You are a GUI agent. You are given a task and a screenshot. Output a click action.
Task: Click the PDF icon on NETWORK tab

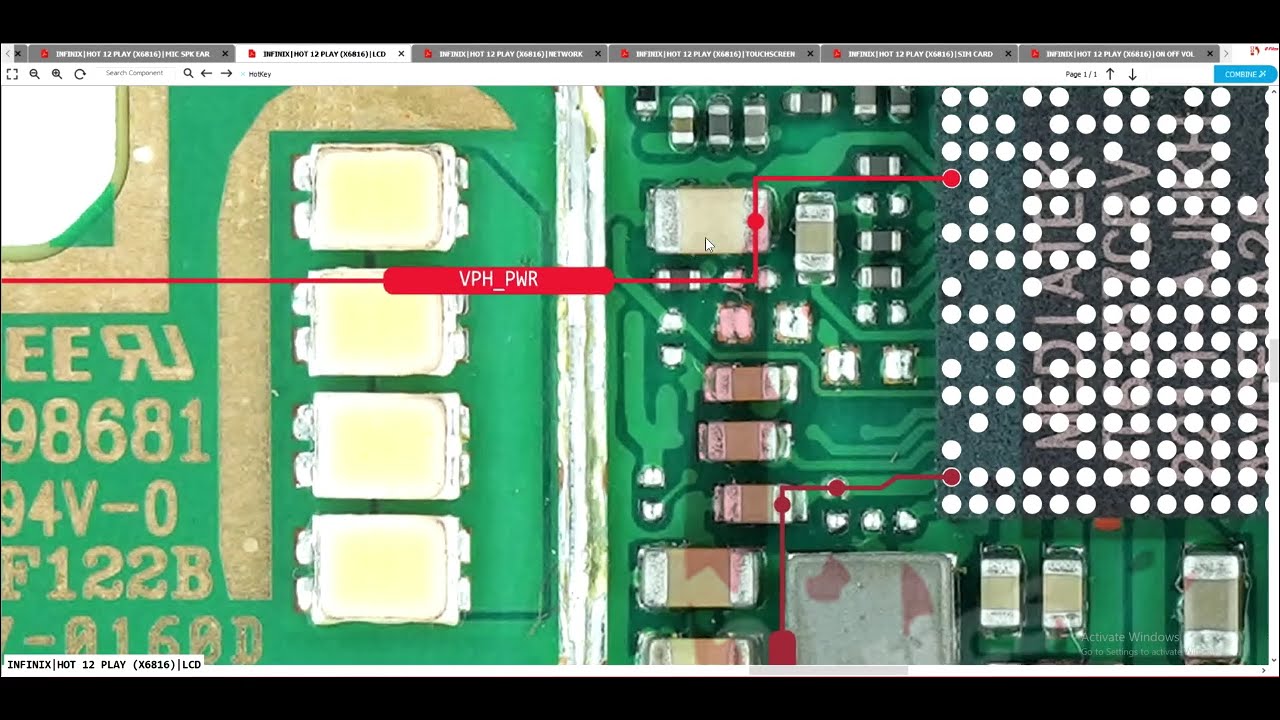428,54
